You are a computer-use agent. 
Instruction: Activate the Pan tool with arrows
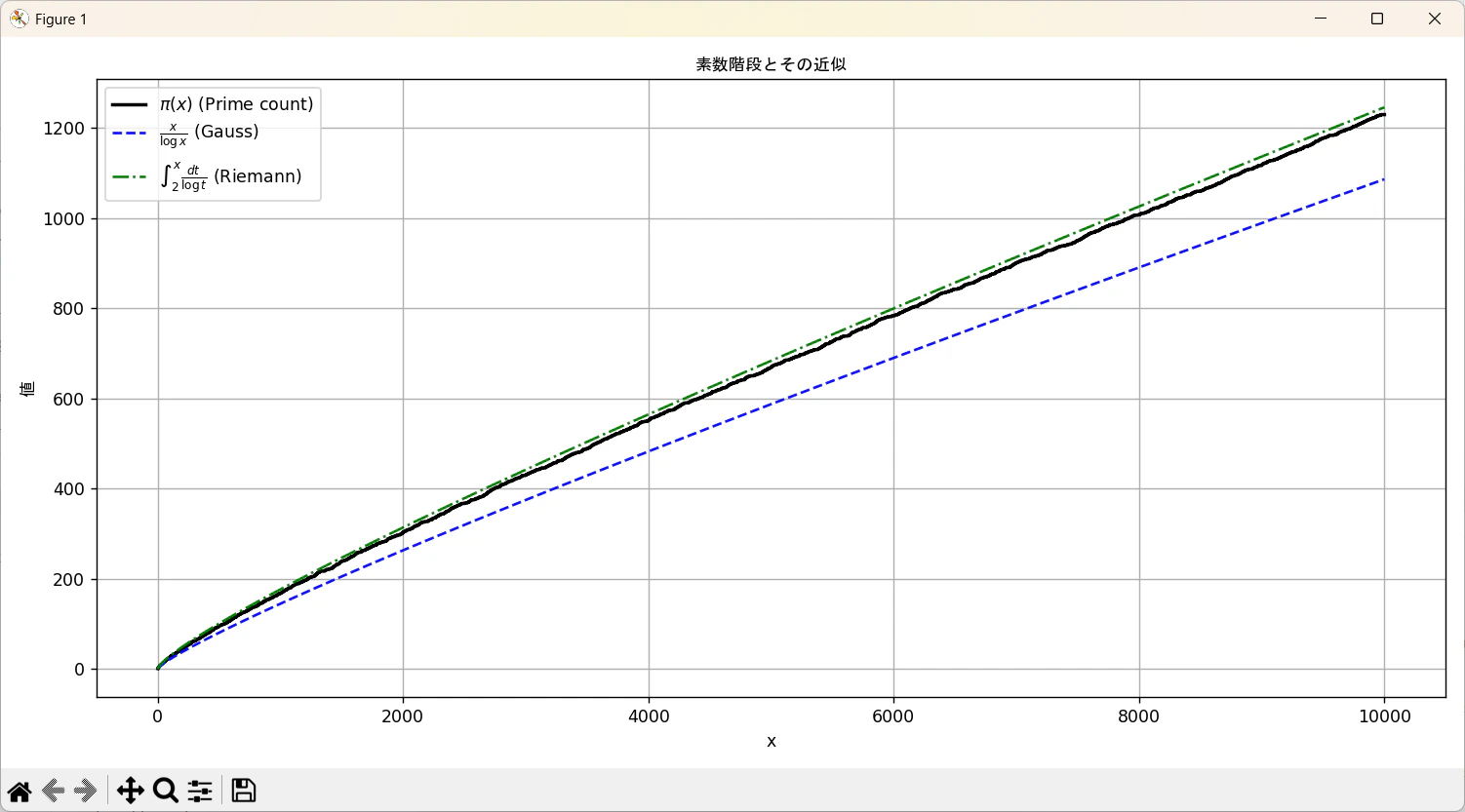pyautogui.click(x=131, y=791)
